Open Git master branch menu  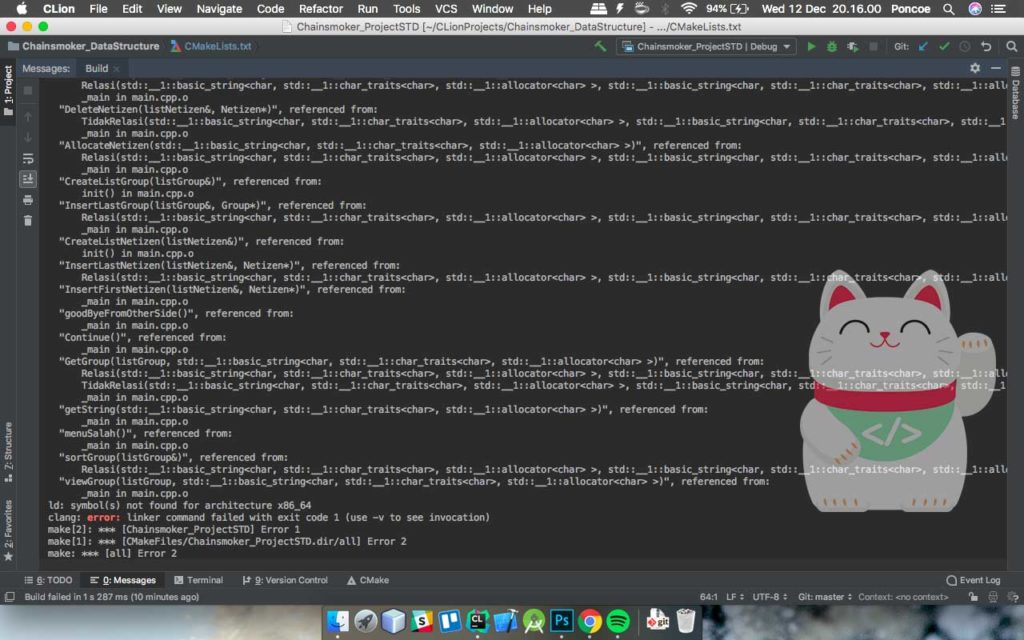825,597
